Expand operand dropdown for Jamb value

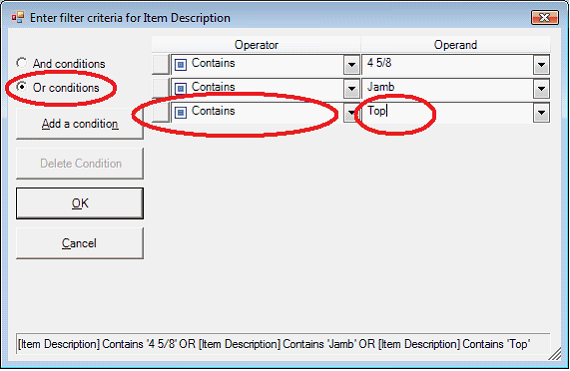(541, 89)
